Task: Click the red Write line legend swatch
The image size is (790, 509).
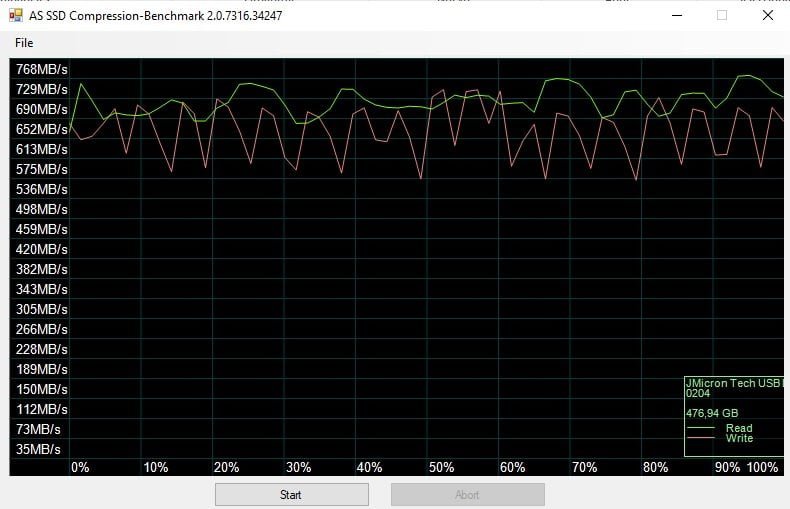Action: 701,439
